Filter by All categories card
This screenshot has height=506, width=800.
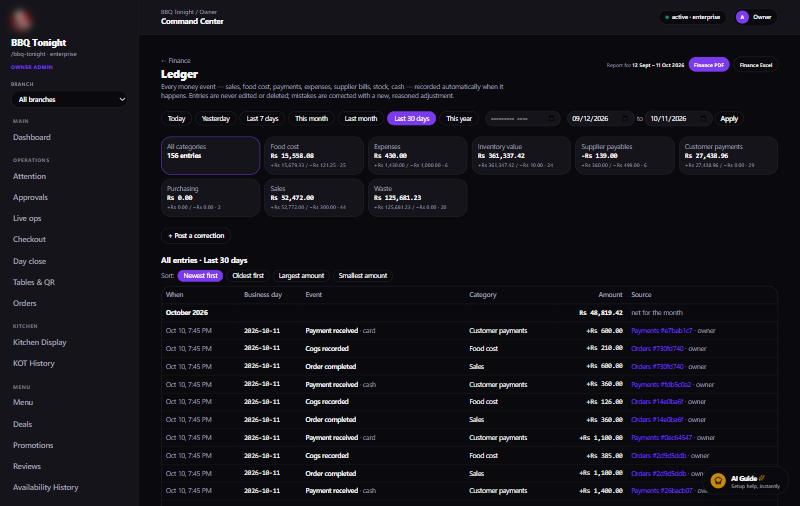pyautogui.click(x=210, y=156)
